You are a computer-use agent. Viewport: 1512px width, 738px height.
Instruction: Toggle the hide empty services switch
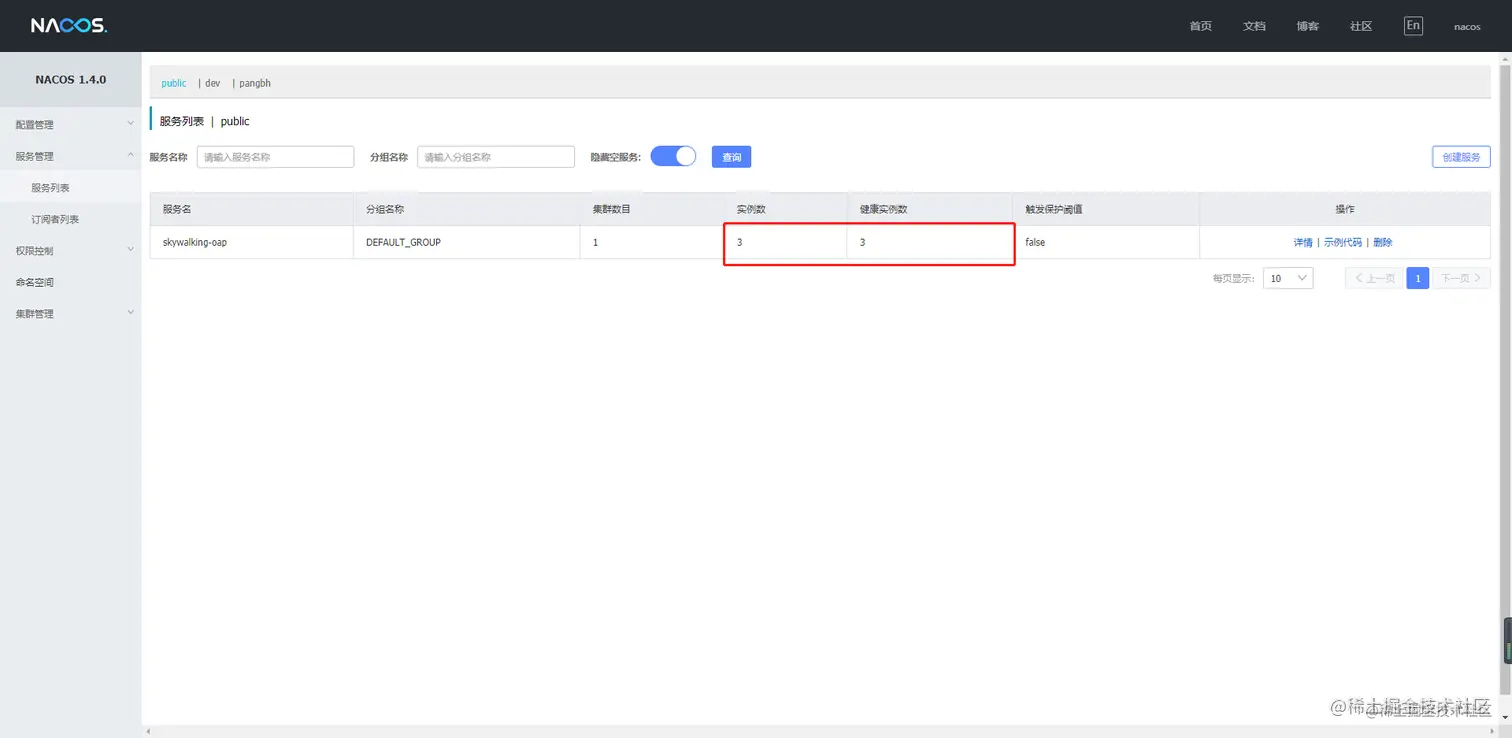(673, 156)
